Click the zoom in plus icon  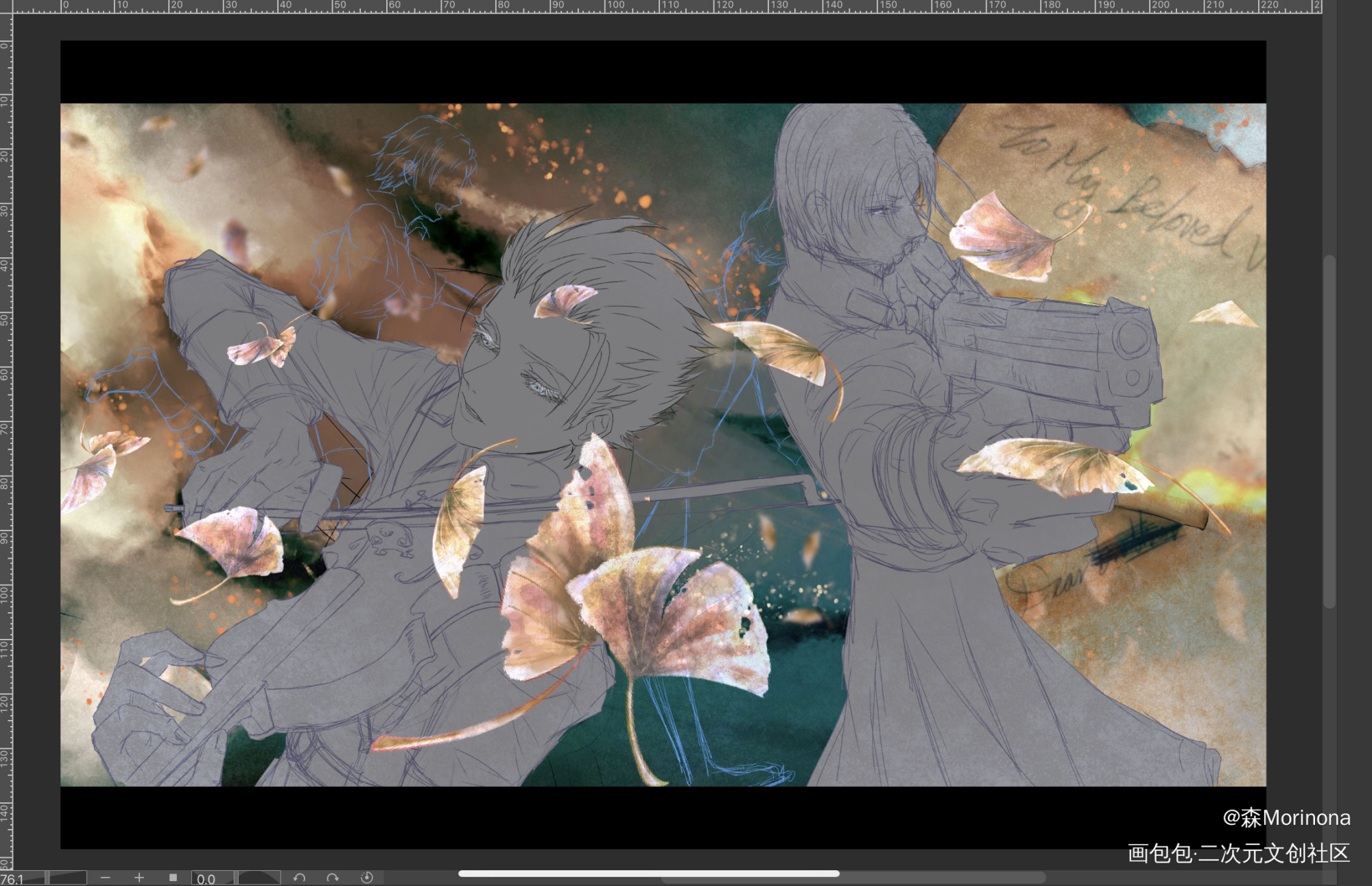[139, 878]
